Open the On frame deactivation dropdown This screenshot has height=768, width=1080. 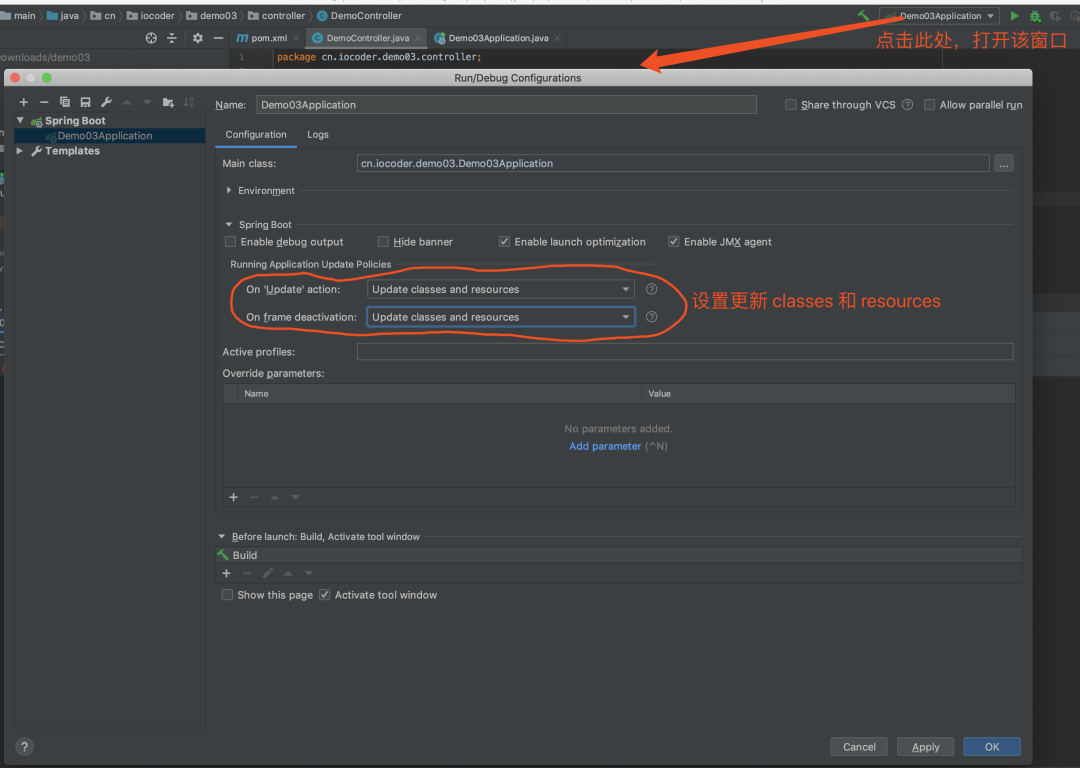(x=501, y=317)
